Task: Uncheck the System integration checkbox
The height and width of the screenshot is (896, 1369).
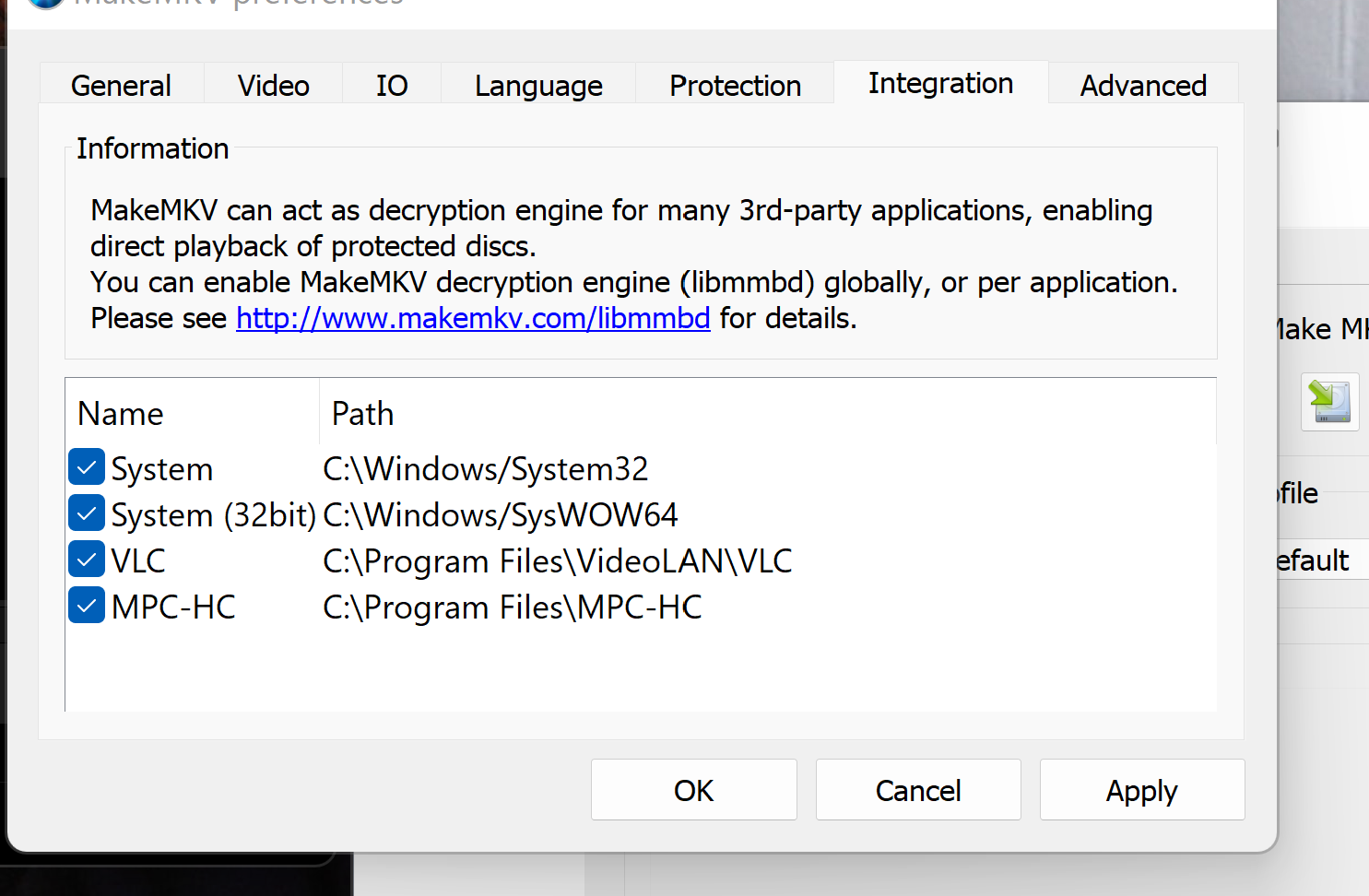Action: click(87, 468)
